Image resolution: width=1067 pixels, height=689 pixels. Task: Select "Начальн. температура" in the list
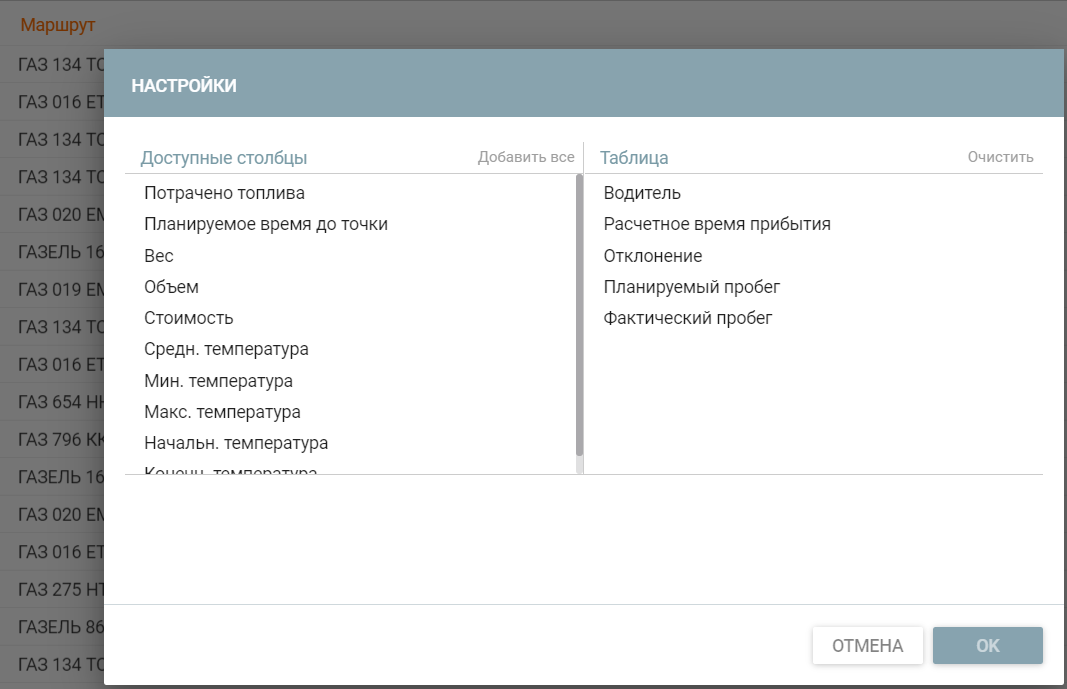tap(236, 443)
